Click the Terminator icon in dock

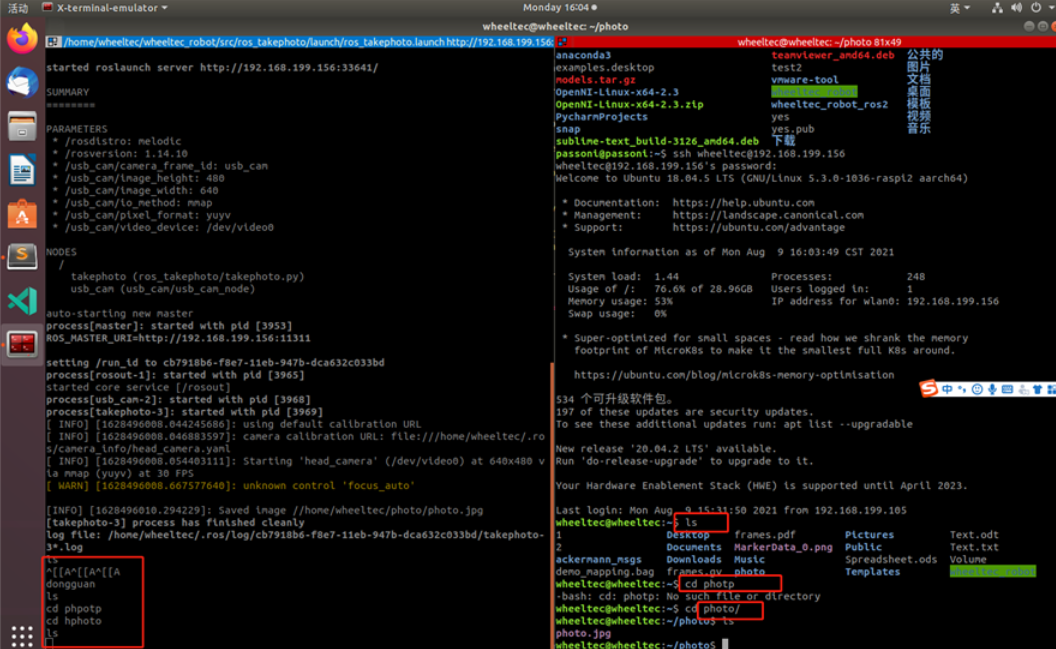click(x=22, y=344)
